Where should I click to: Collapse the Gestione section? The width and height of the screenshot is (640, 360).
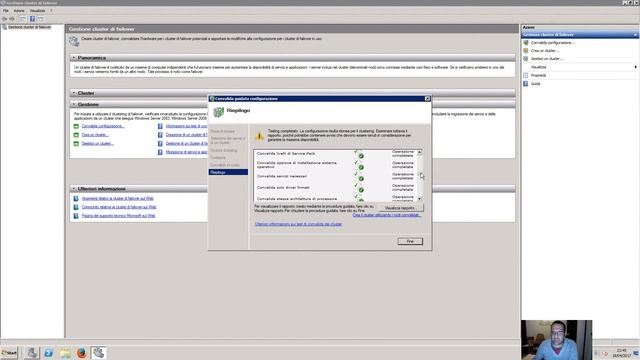74,104
